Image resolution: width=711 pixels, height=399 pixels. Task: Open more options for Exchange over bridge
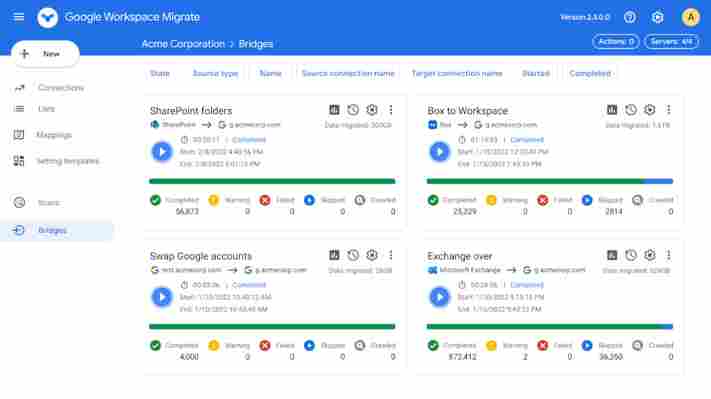pyautogui.click(x=668, y=255)
